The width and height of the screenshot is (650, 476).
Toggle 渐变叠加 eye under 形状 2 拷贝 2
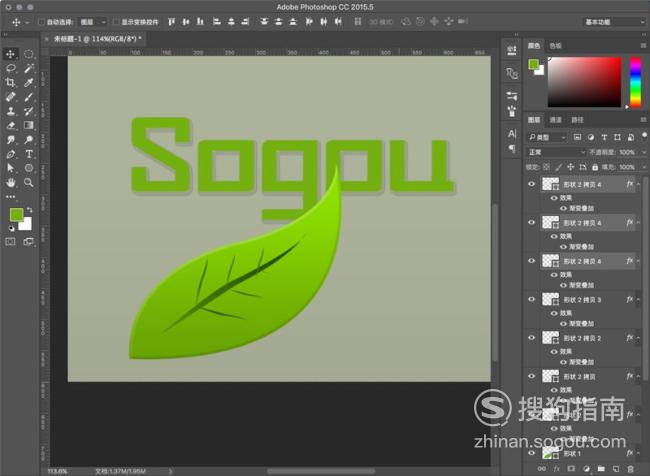click(x=563, y=362)
